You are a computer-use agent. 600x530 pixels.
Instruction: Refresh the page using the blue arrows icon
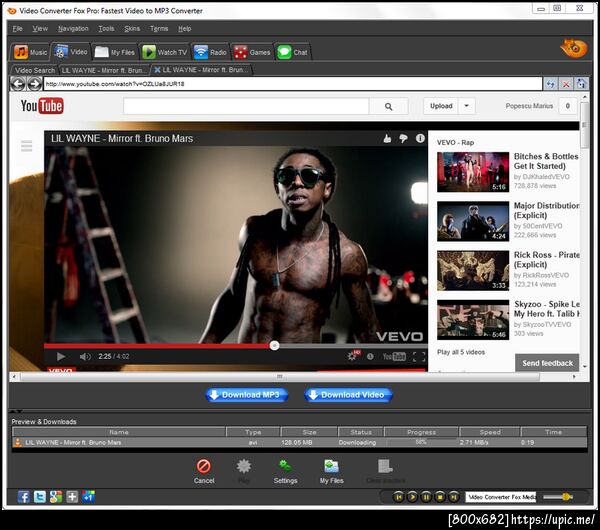[x=550, y=84]
